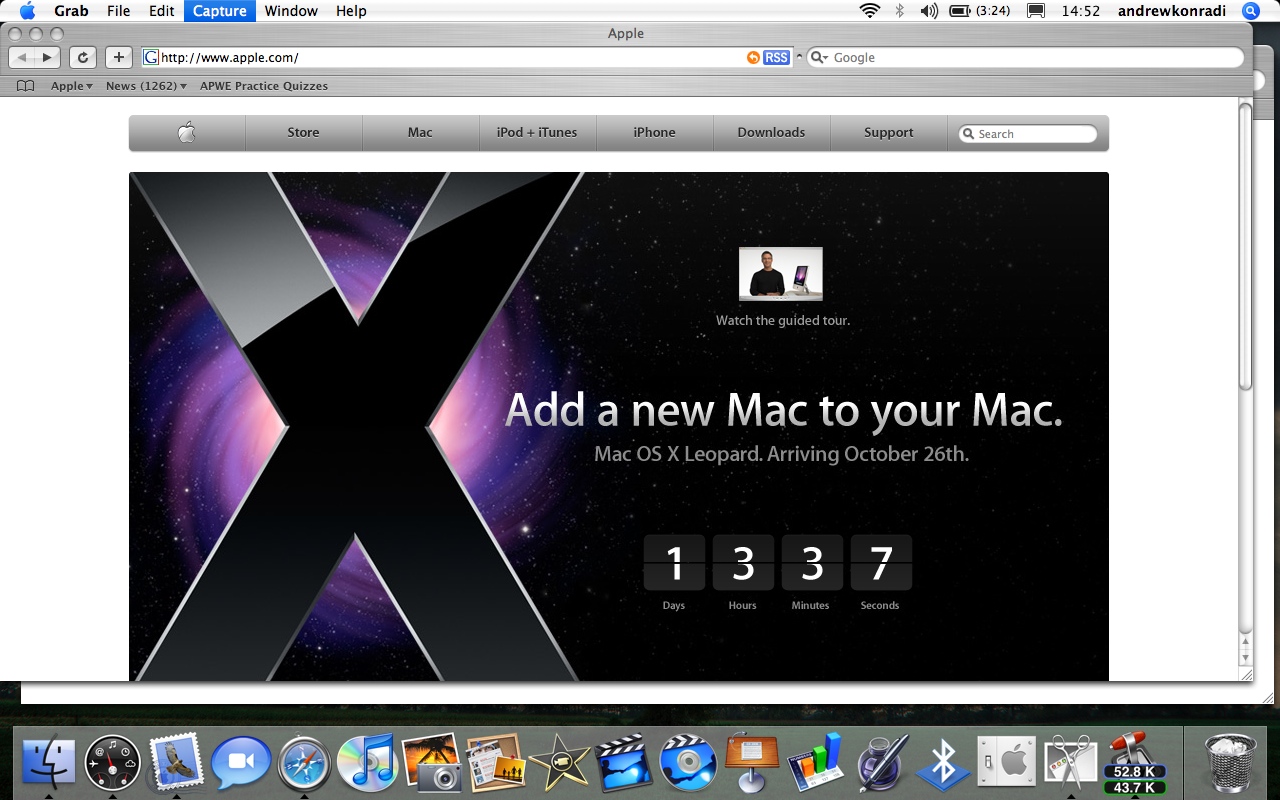
Task: Open the Mac tab on apple.com
Action: (420, 133)
